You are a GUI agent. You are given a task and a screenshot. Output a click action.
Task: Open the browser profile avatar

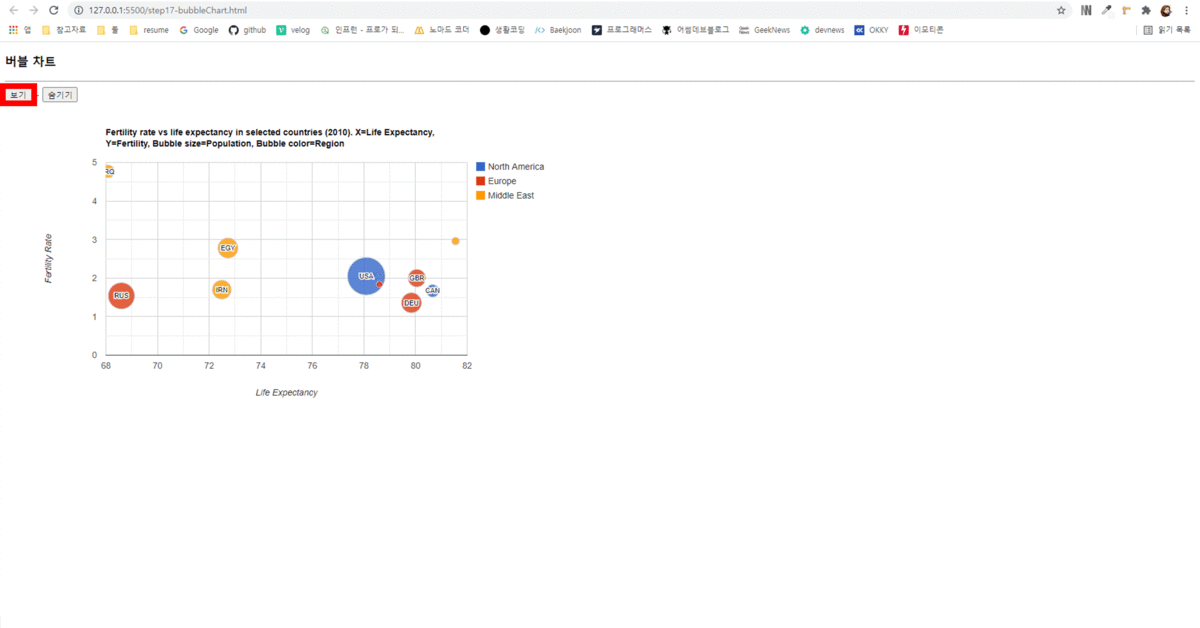click(1163, 9)
